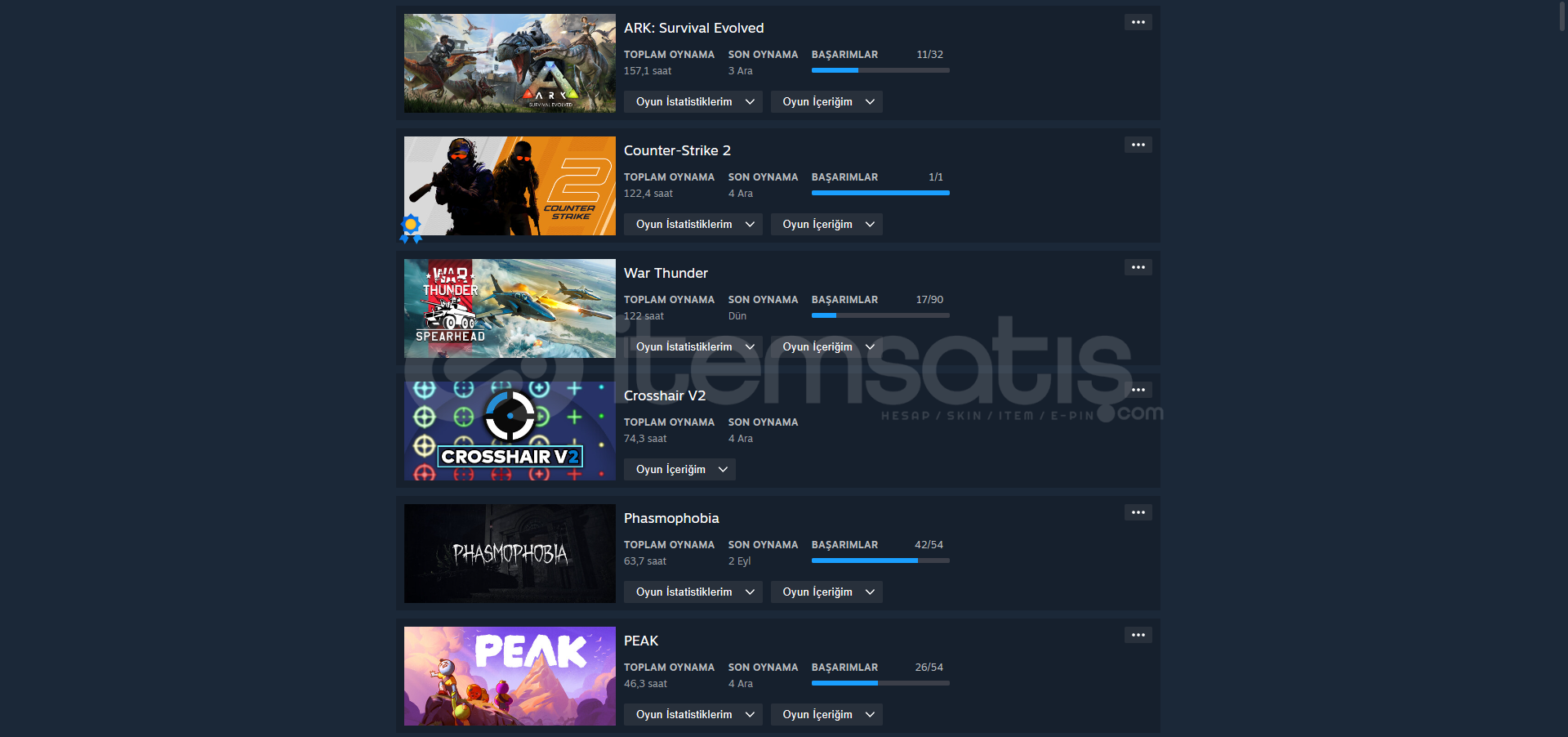
Task: Click the badge icon on Counter-Strike 2 thumbnail
Action: (411, 228)
